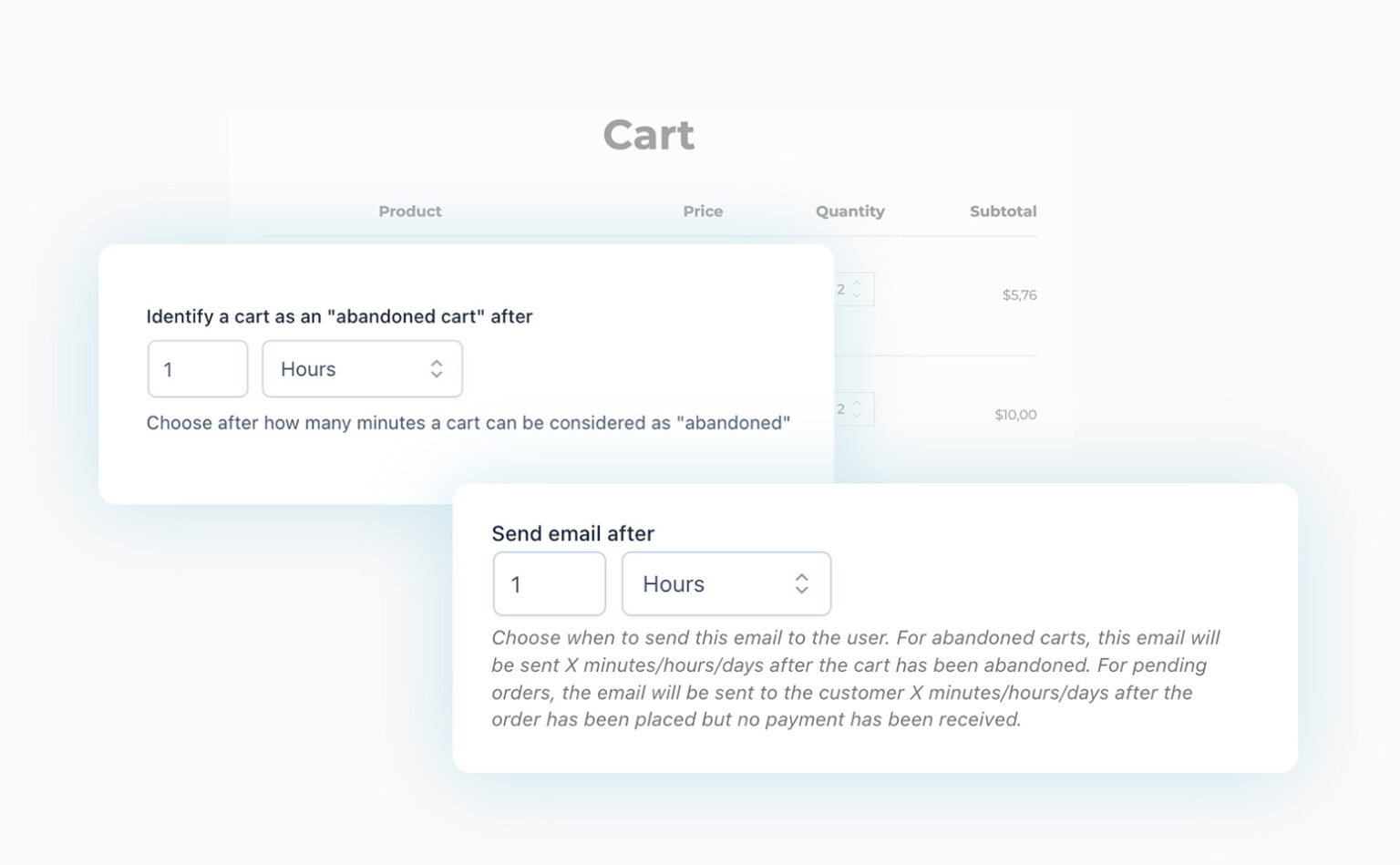Click the "Identify a cart as an abandoned cart after" label
Image resolution: width=1400 pixels, height=865 pixels.
click(339, 316)
